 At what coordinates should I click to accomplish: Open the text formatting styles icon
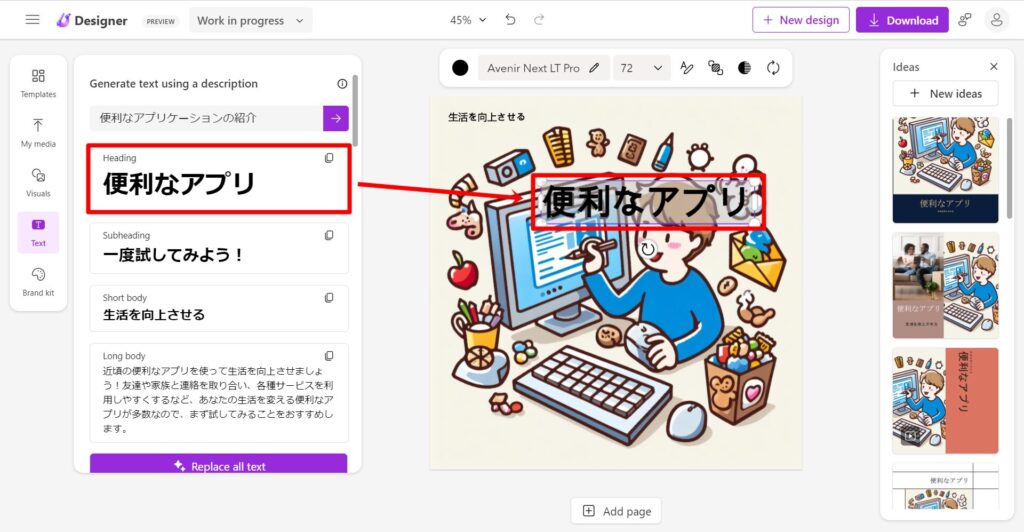coord(686,68)
